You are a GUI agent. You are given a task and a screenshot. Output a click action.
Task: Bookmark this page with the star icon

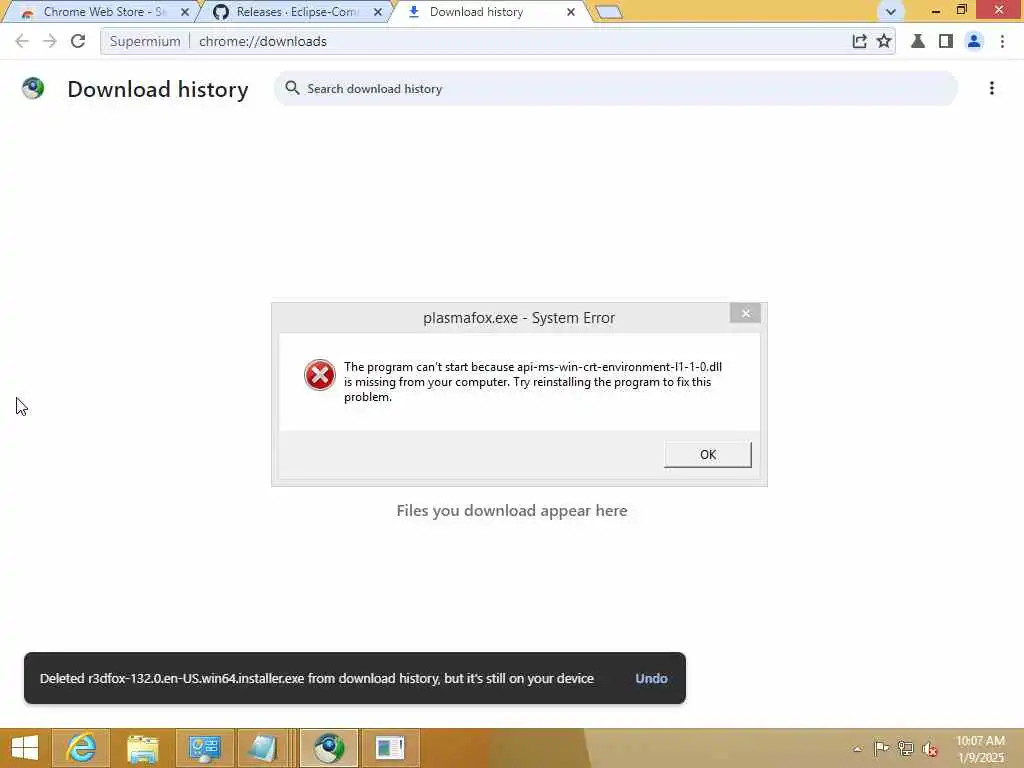(x=884, y=41)
